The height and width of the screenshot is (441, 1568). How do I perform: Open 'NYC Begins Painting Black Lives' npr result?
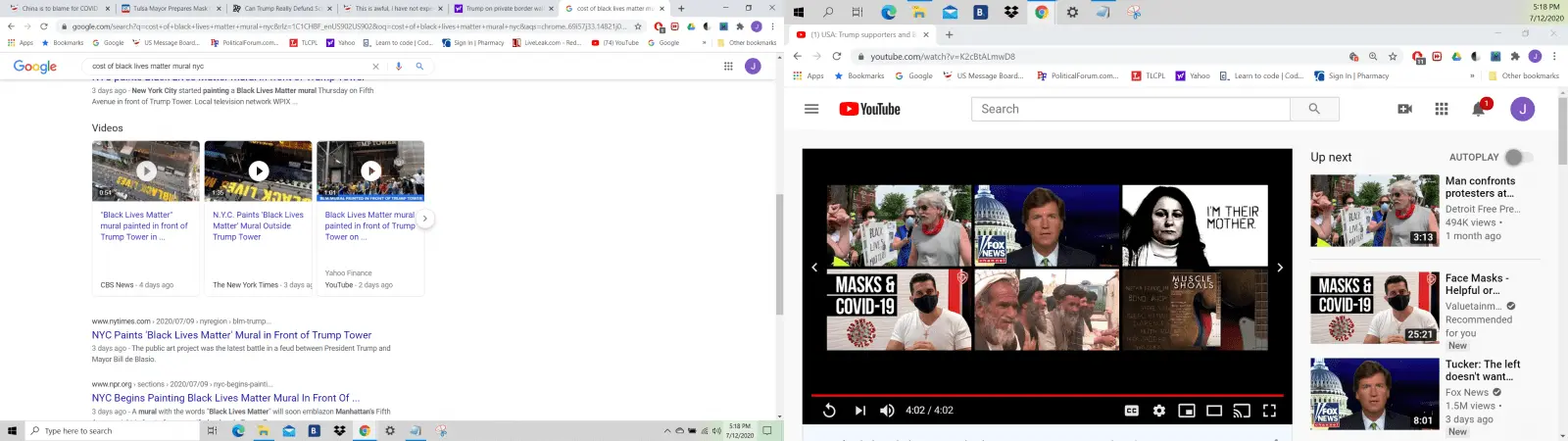coord(225,398)
